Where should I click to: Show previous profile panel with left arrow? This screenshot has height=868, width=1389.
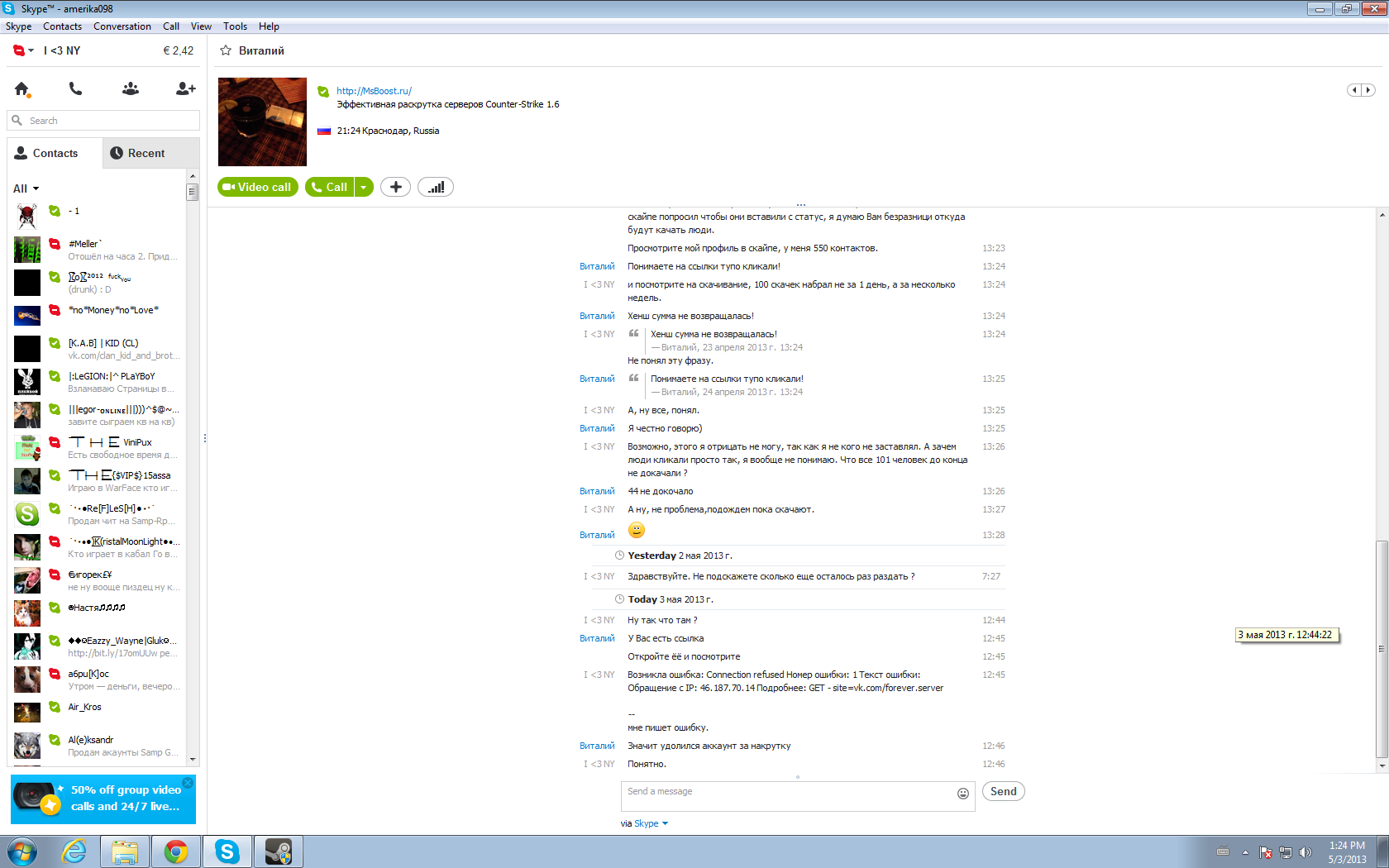tap(1354, 90)
